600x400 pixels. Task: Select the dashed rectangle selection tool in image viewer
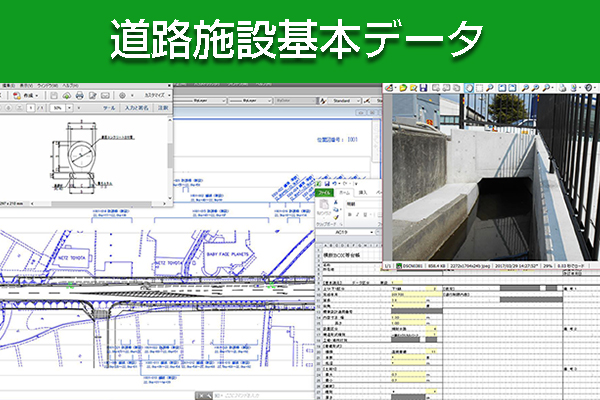(479, 88)
